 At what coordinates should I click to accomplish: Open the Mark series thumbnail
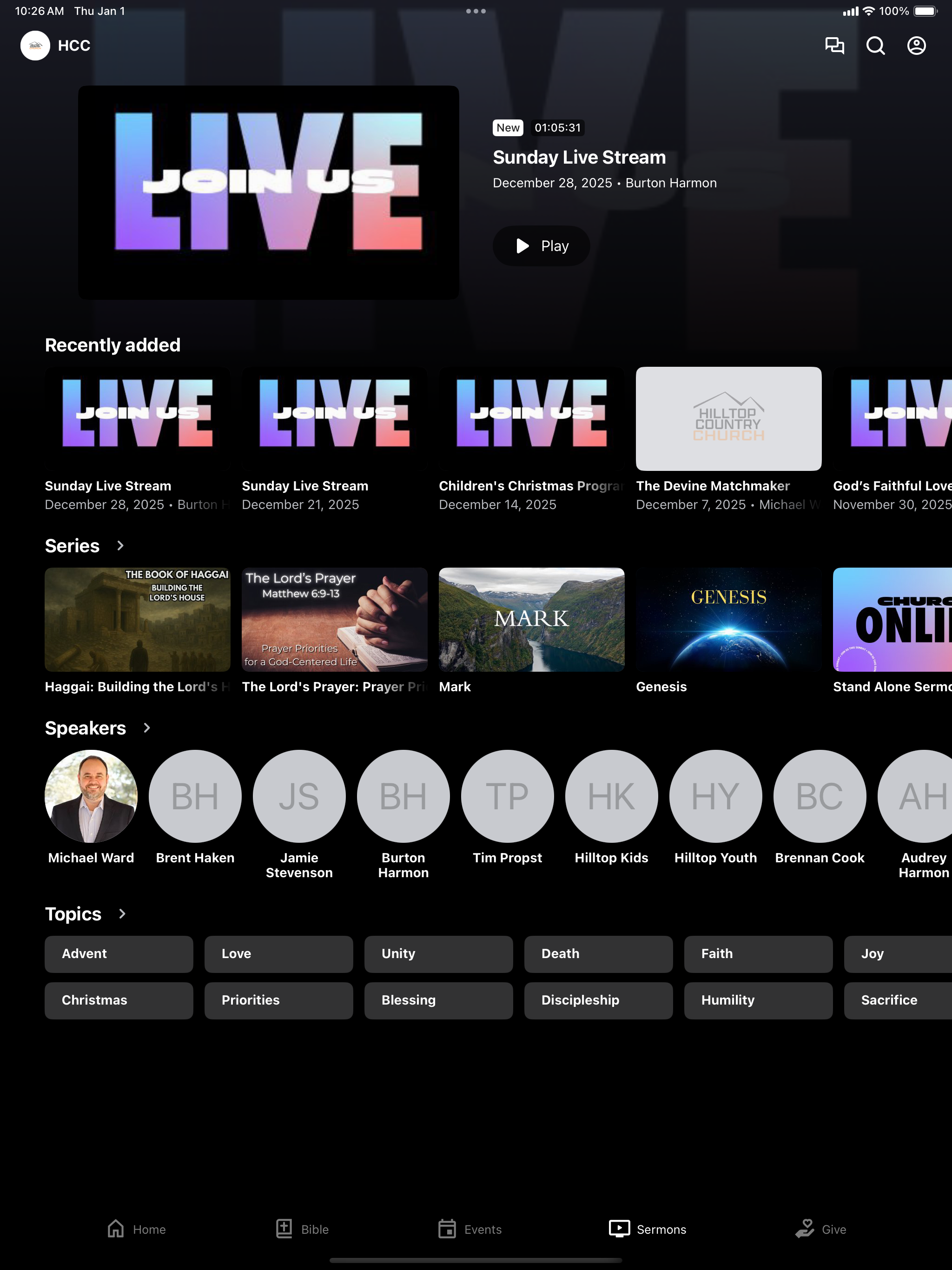(x=532, y=620)
